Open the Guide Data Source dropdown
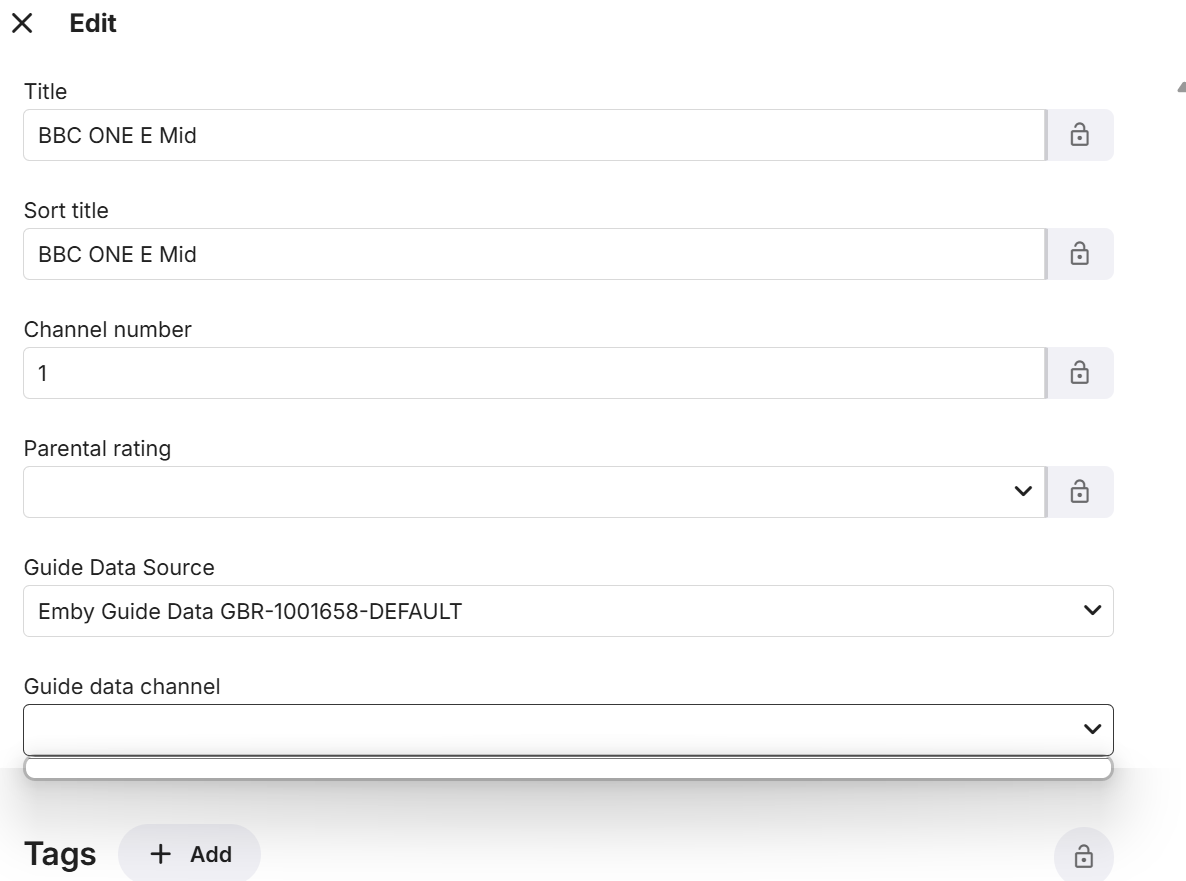Screen dimensions: 1186x881 tap(568, 610)
